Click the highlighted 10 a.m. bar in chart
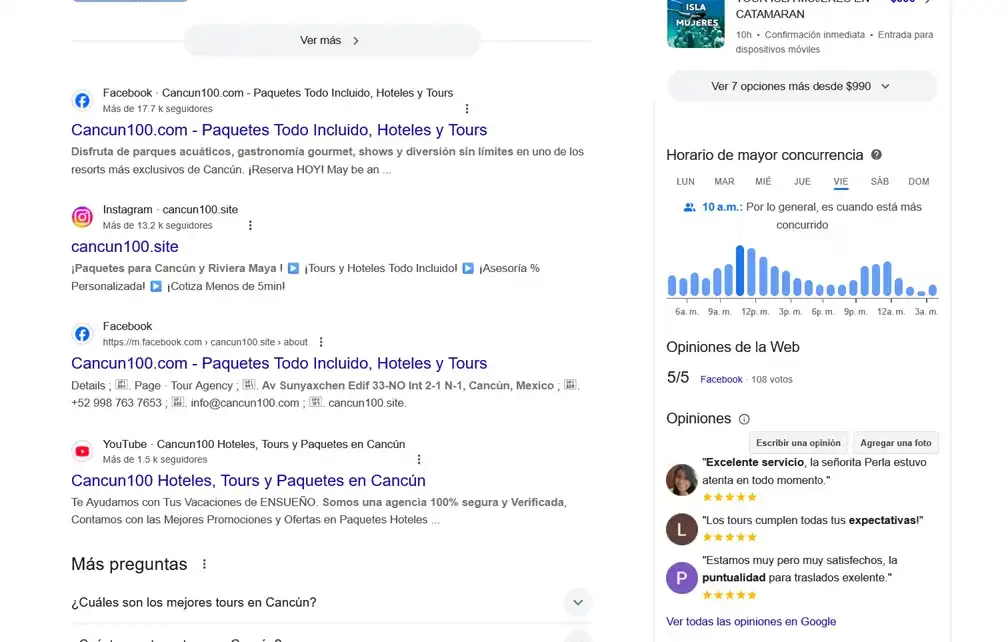 click(740, 271)
